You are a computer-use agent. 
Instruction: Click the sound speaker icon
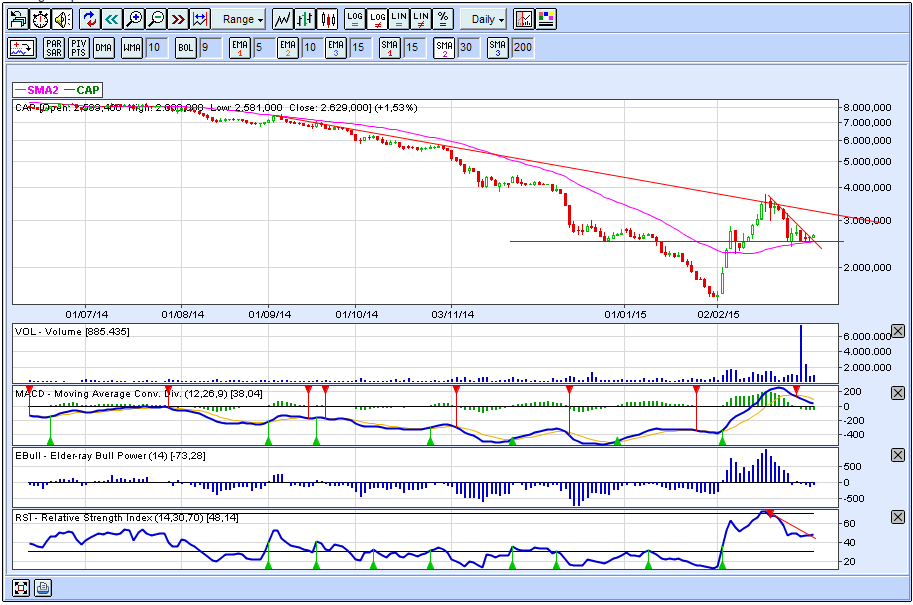[x=62, y=19]
